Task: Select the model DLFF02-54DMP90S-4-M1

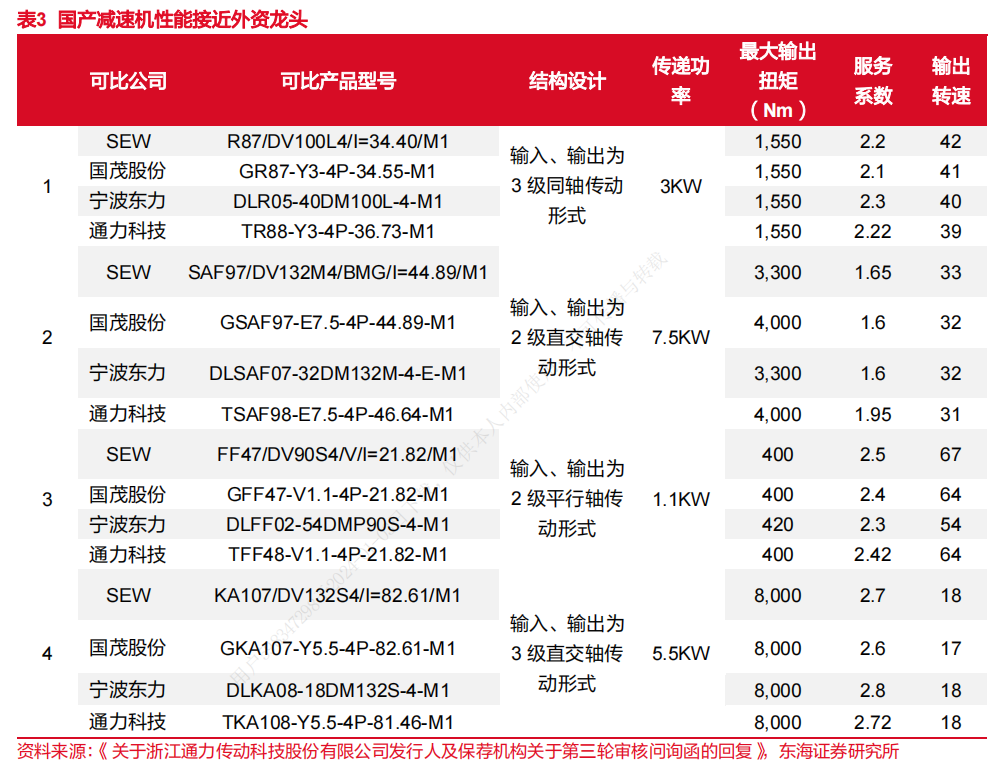Action: pos(338,525)
